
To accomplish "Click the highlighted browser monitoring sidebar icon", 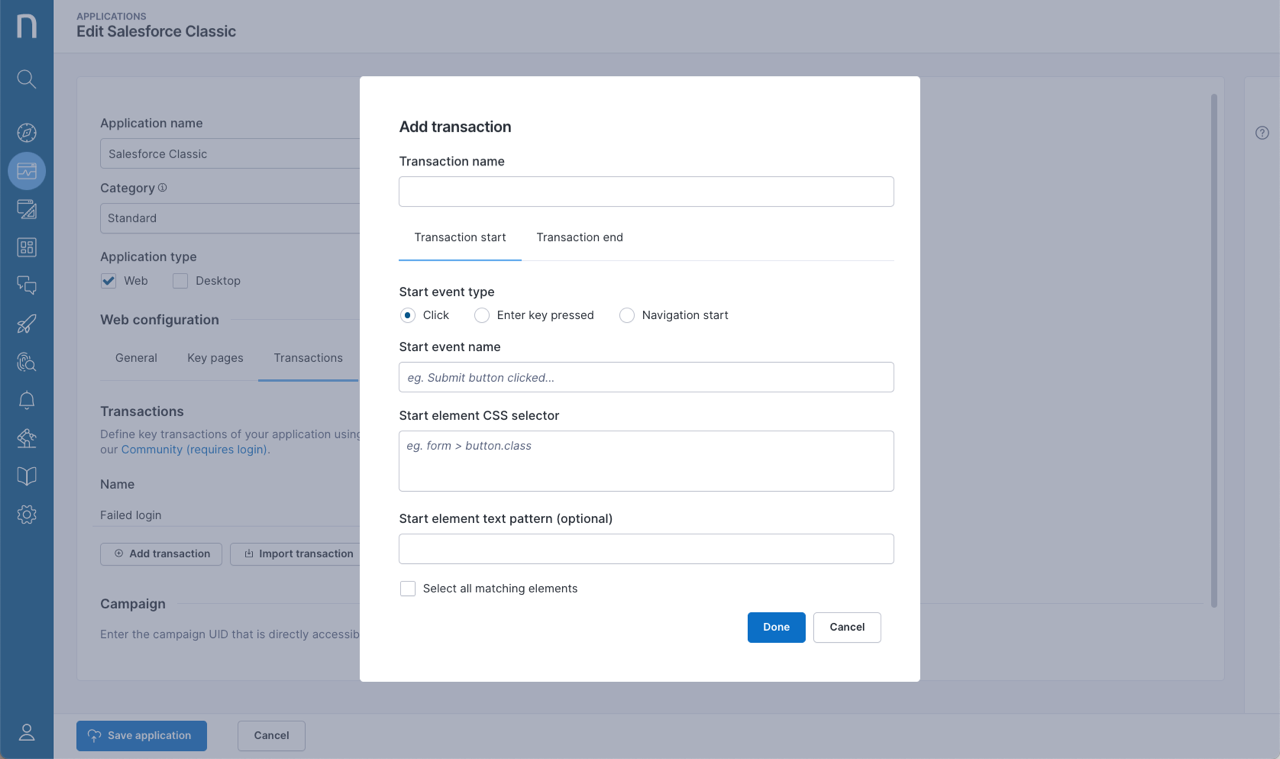I will tap(26, 170).
